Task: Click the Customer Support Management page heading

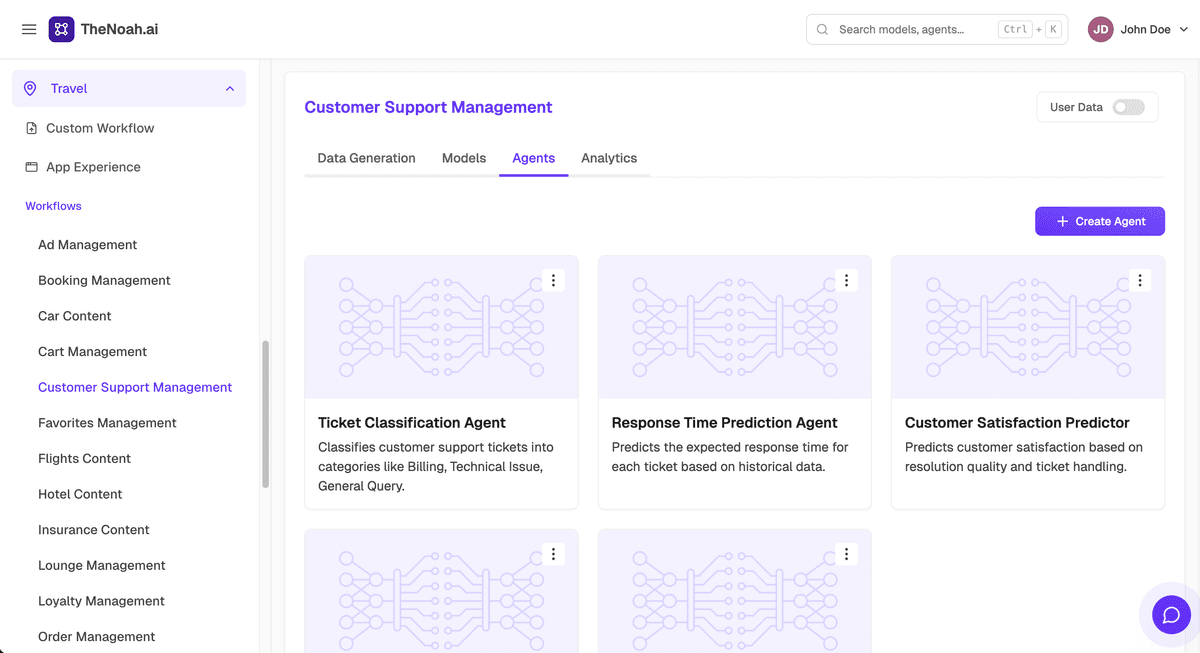Action: pyautogui.click(x=428, y=107)
